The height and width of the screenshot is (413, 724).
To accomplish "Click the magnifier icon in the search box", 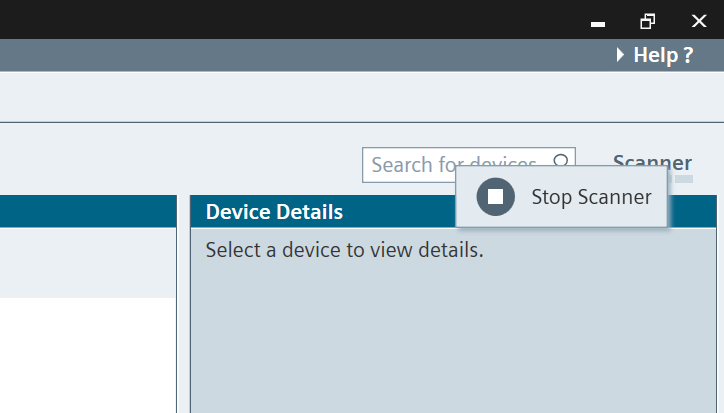I will click(561, 160).
